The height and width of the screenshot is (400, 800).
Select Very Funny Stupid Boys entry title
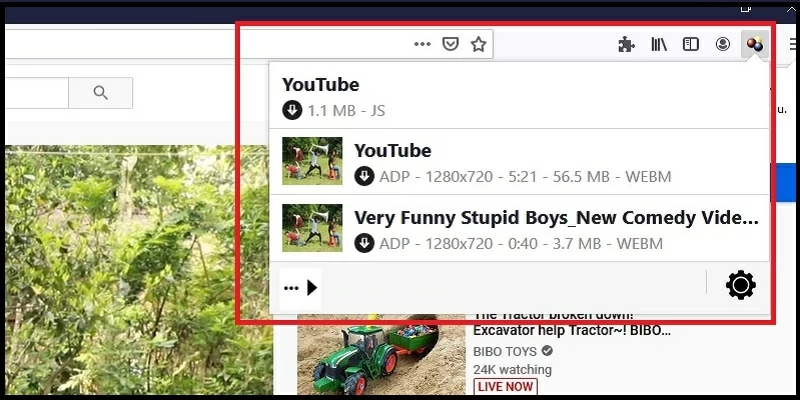pyautogui.click(x=556, y=218)
